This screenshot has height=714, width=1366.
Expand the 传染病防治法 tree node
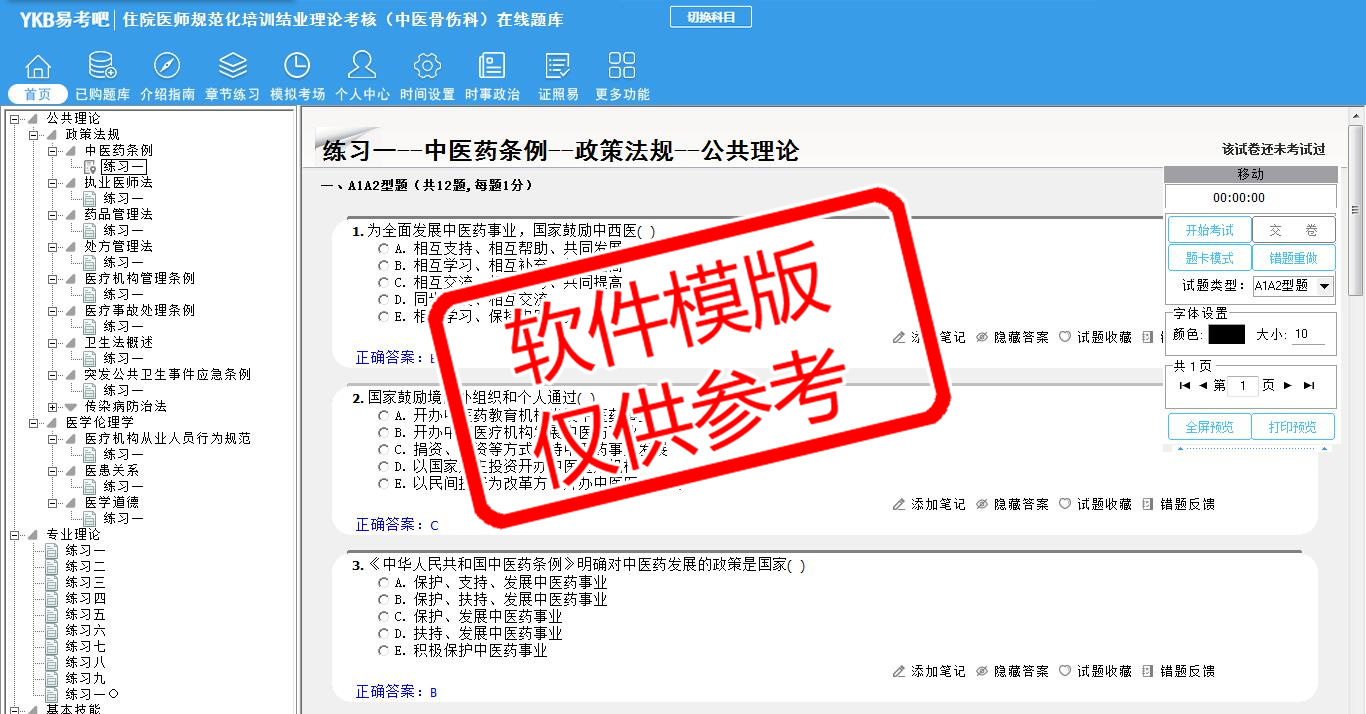[53, 407]
